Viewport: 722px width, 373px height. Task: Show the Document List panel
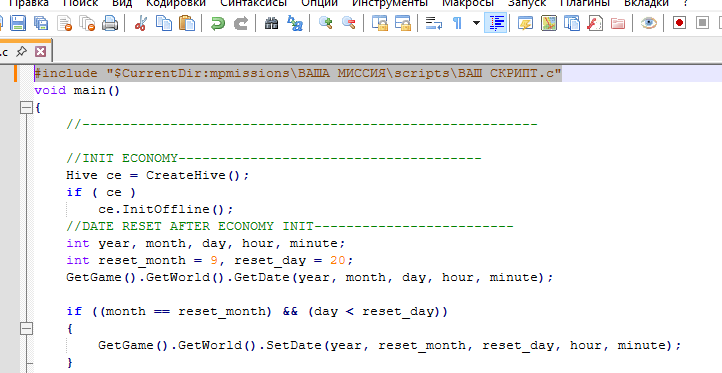[572, 23]
